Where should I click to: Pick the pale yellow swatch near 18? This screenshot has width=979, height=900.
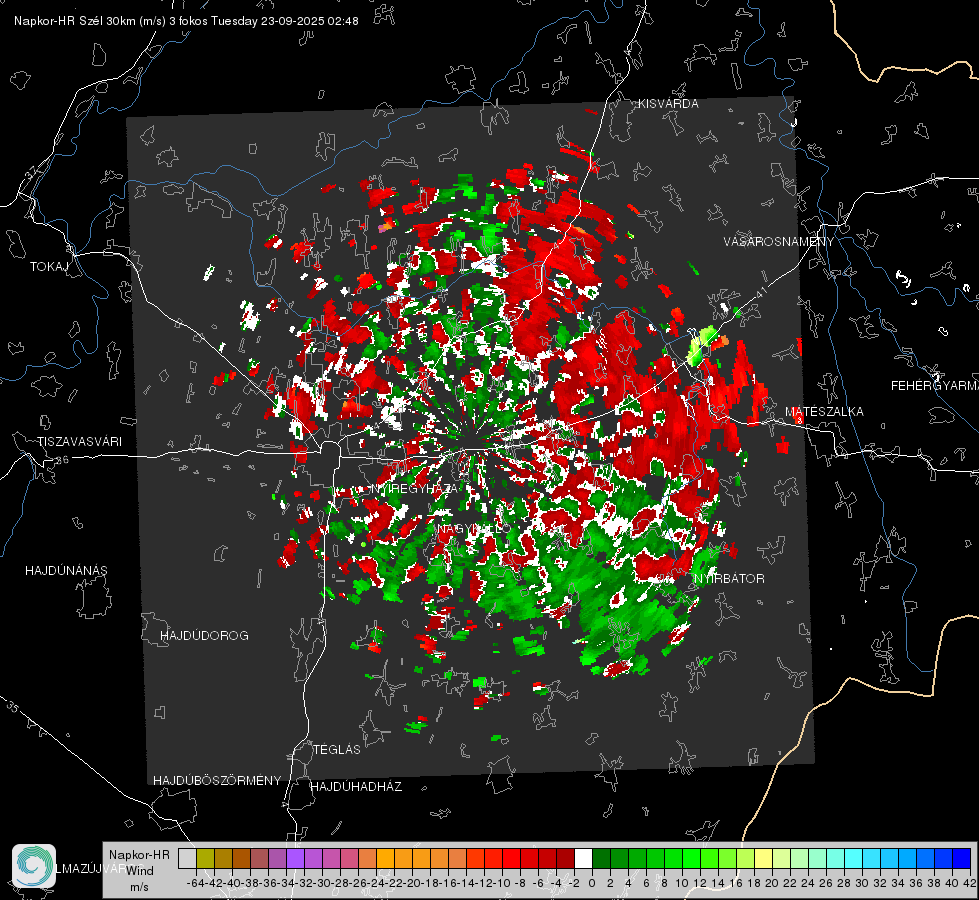click(x=763, y=858)
